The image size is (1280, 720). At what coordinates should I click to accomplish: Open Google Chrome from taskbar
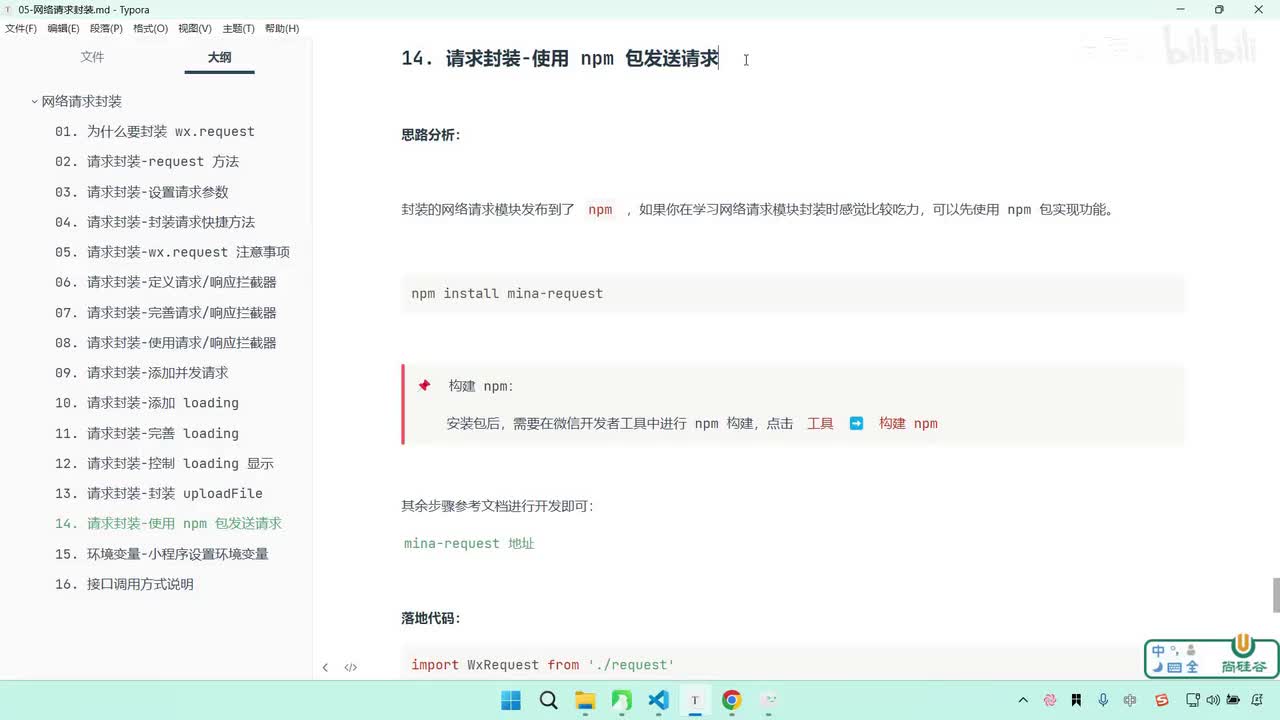click(x=732, y=700)
